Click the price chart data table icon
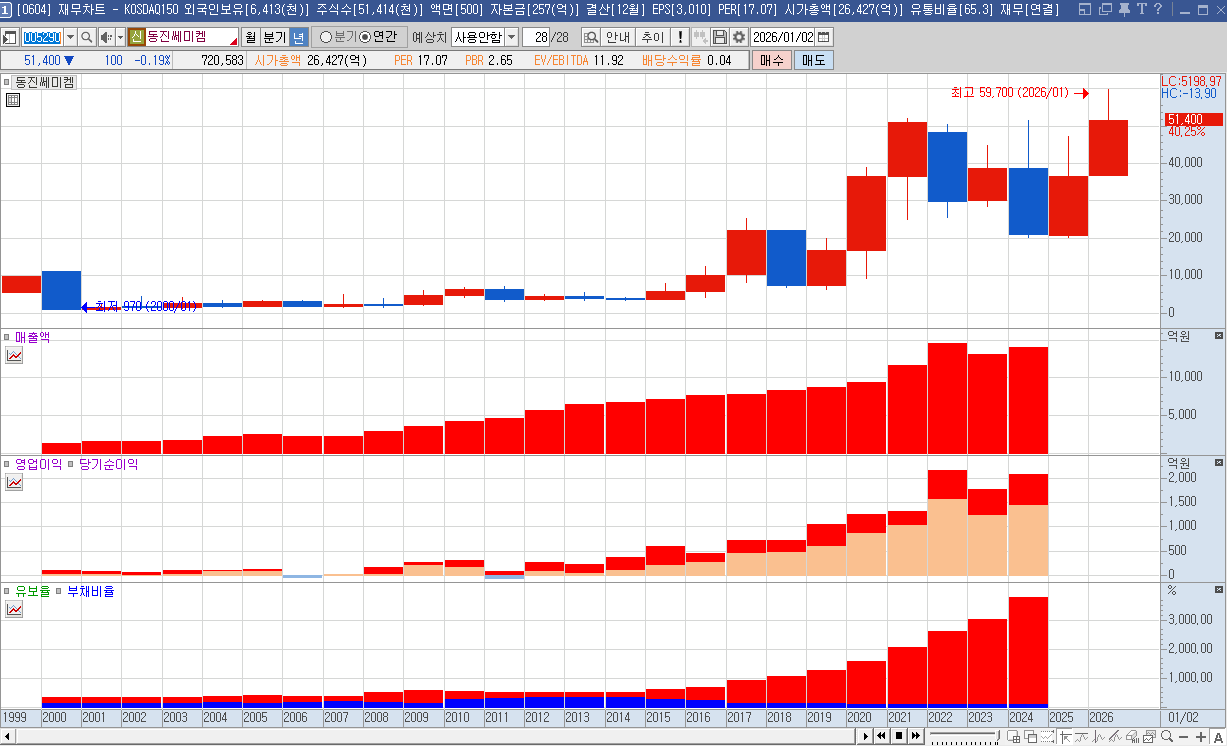Image resolution: width=1227 pixels, height=746 pixels. coord(12,100)
